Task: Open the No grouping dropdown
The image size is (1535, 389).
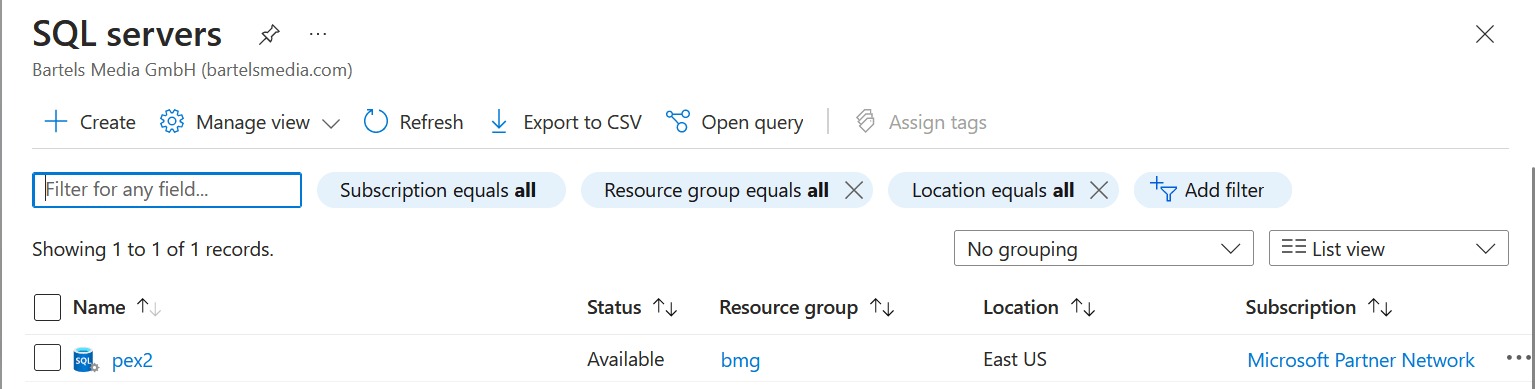Action: [x=1104, y=249]
